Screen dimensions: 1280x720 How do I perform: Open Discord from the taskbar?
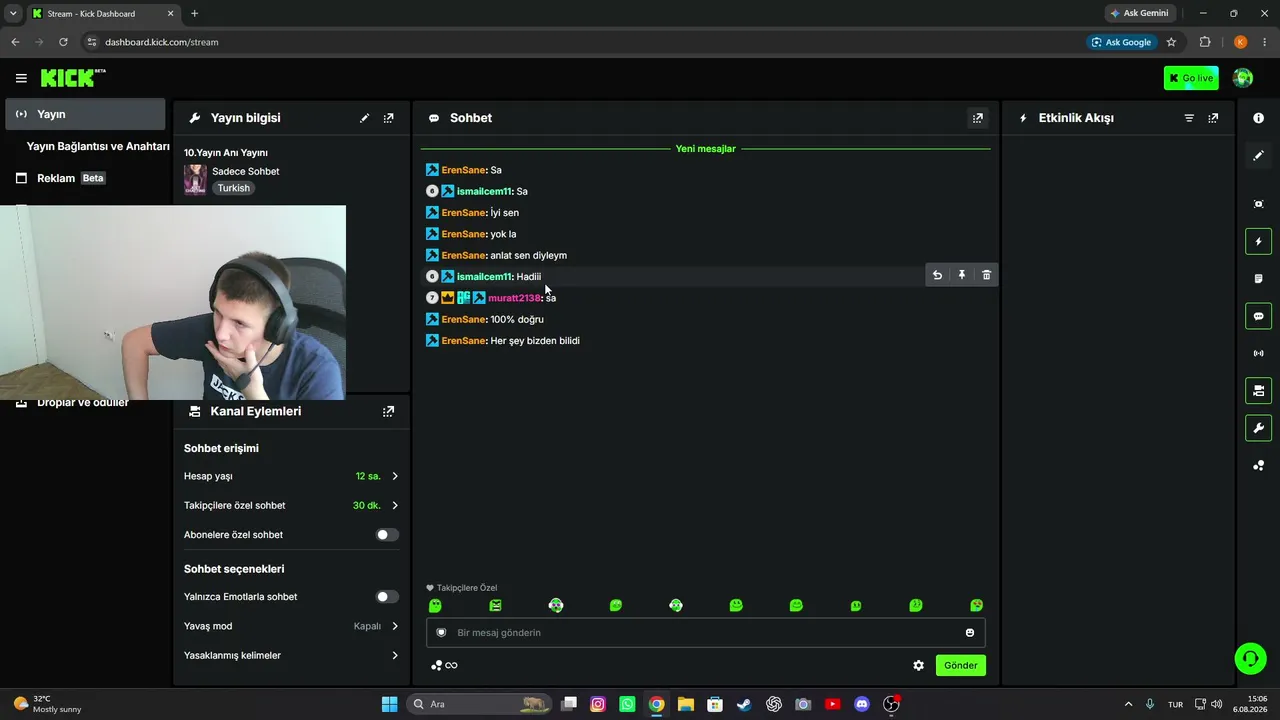[862, 704]
